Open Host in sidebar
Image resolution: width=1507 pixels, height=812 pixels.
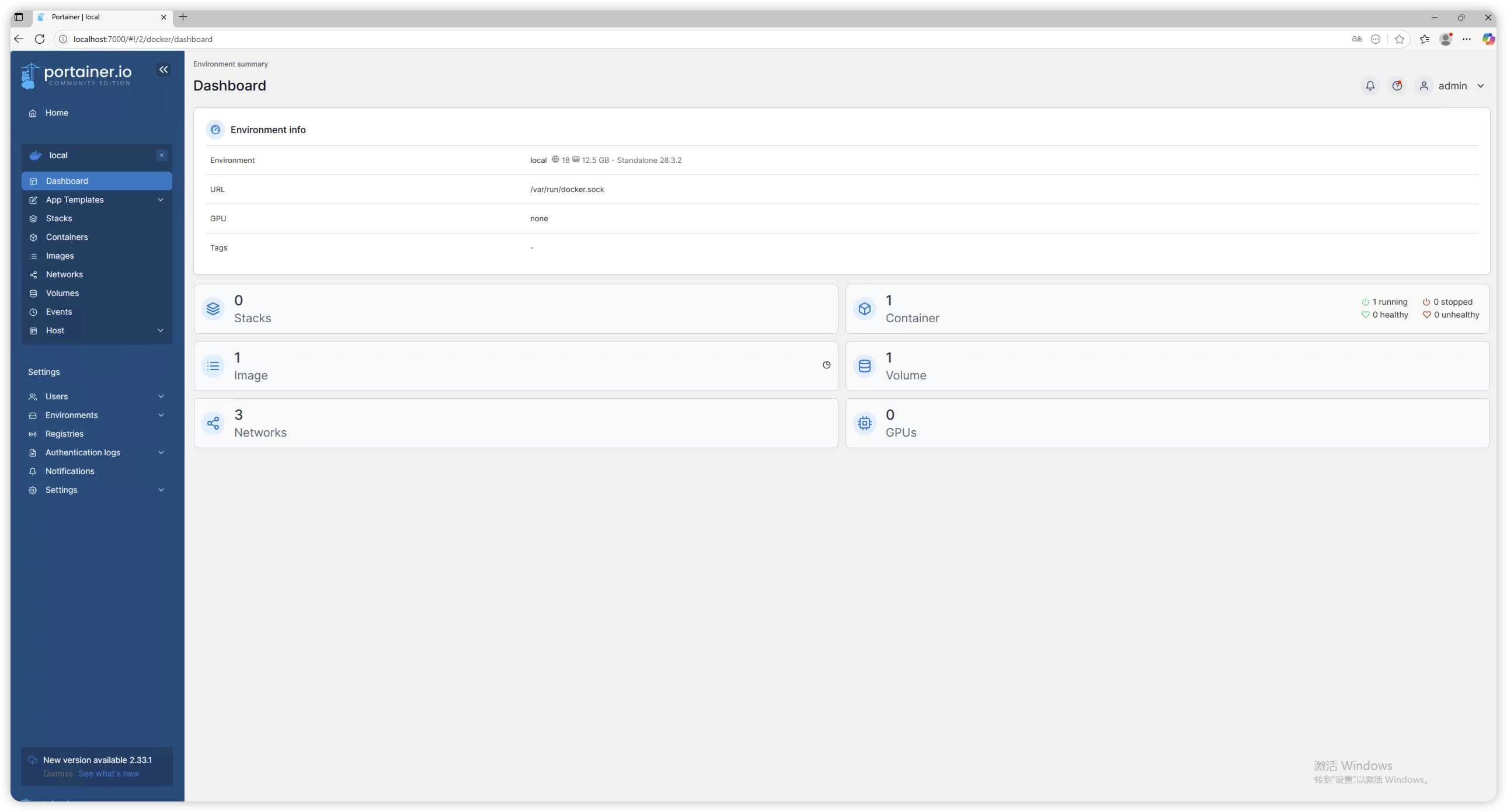55,330
